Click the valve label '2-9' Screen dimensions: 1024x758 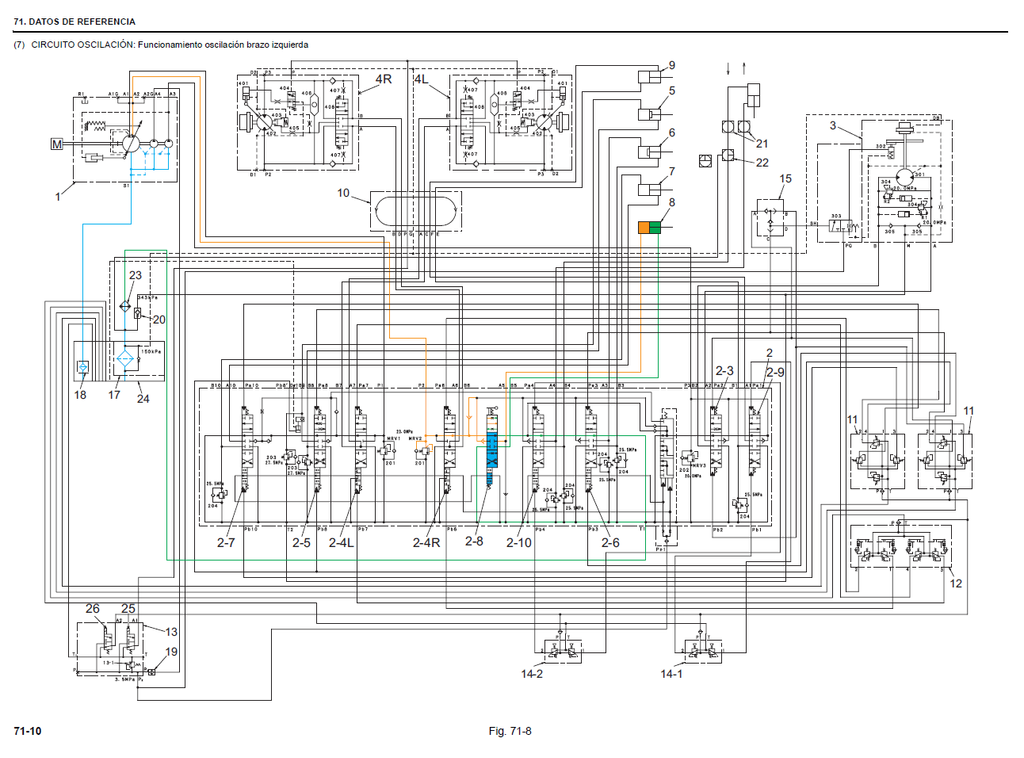[x=775, y=372]
